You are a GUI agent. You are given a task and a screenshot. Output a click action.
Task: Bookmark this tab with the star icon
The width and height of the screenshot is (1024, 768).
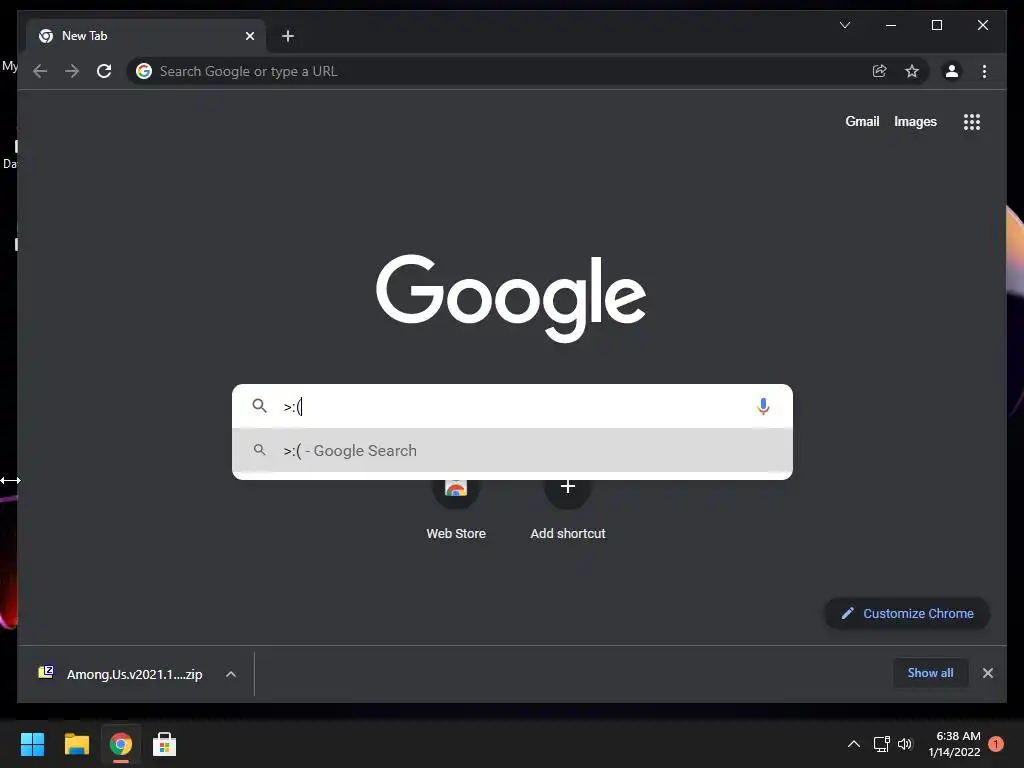tap(912, 71)
